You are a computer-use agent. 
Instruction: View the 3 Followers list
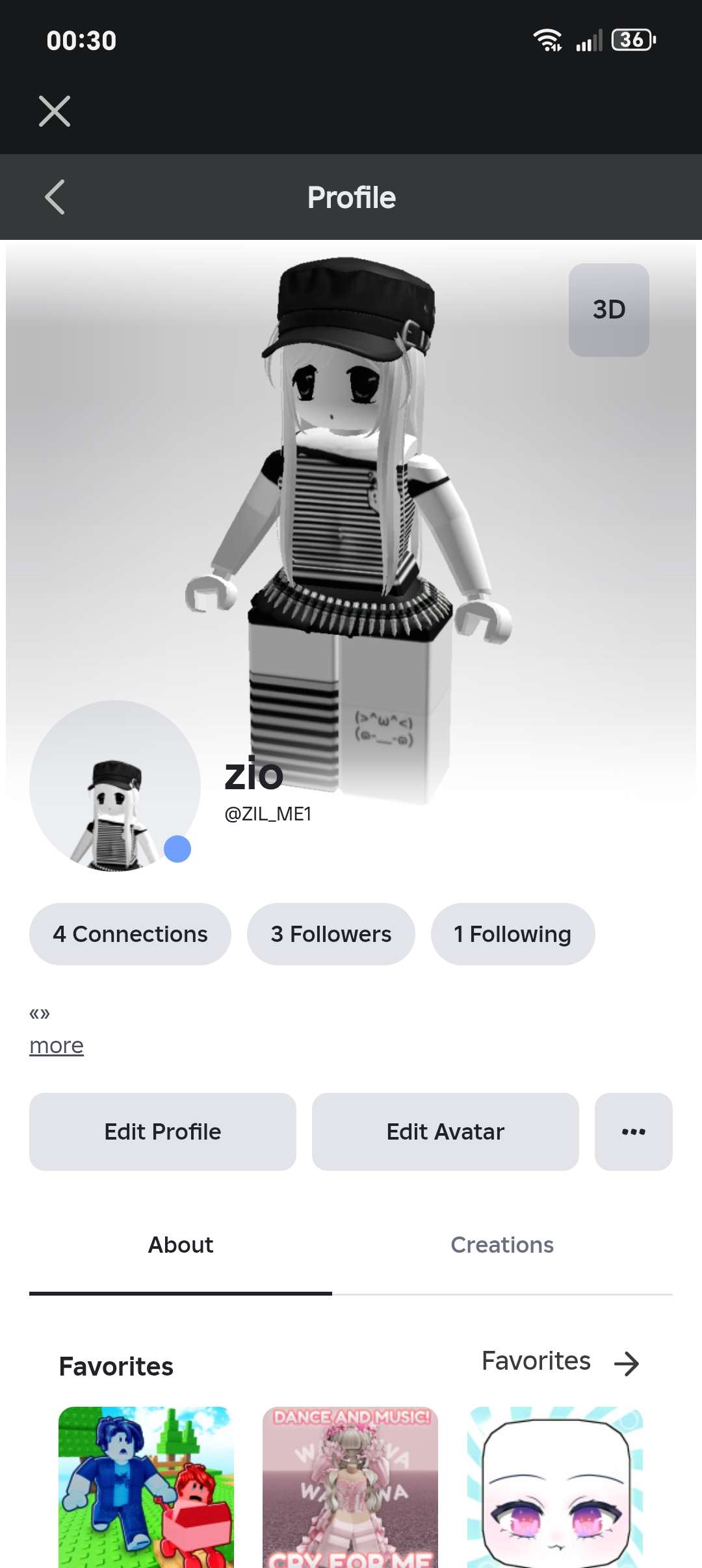331,934
